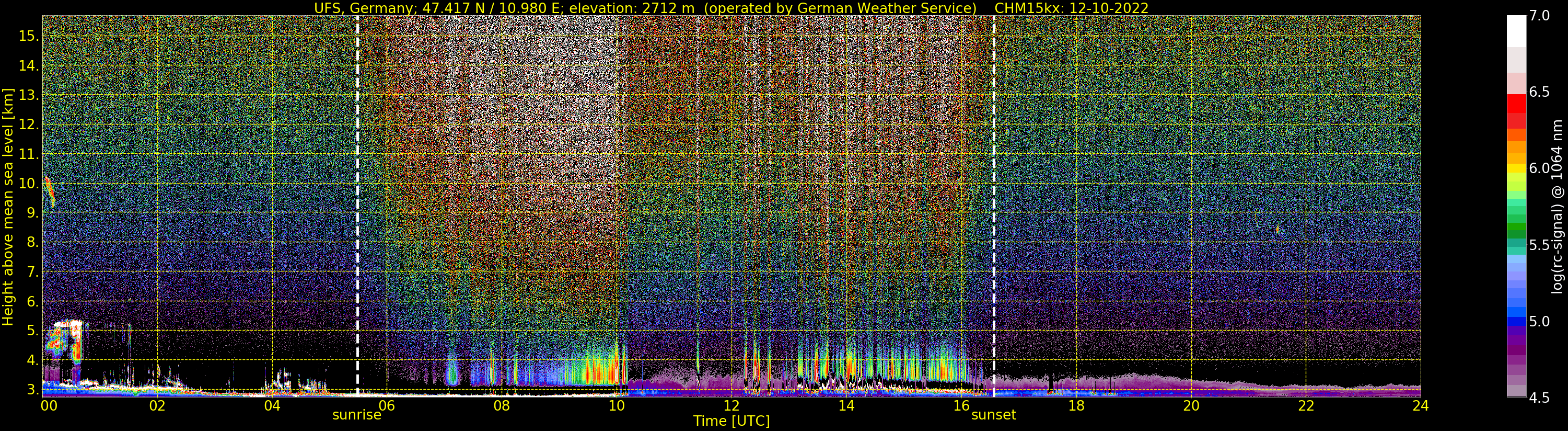The image size is (1568, 431).
Task: Click the 6. tick on the height axis
Action: [32, 301]
